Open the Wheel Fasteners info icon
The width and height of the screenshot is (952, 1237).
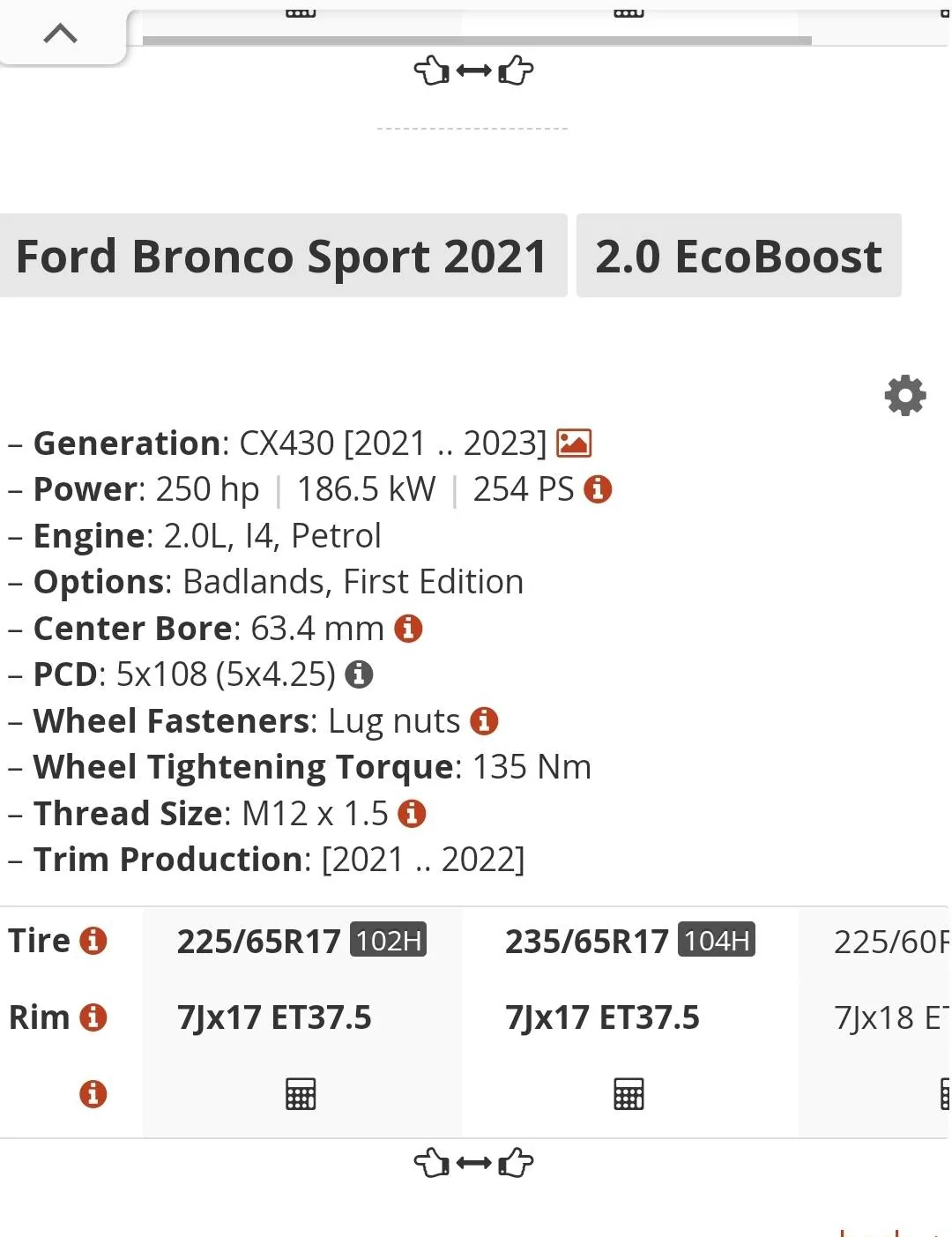coord(484,720)
